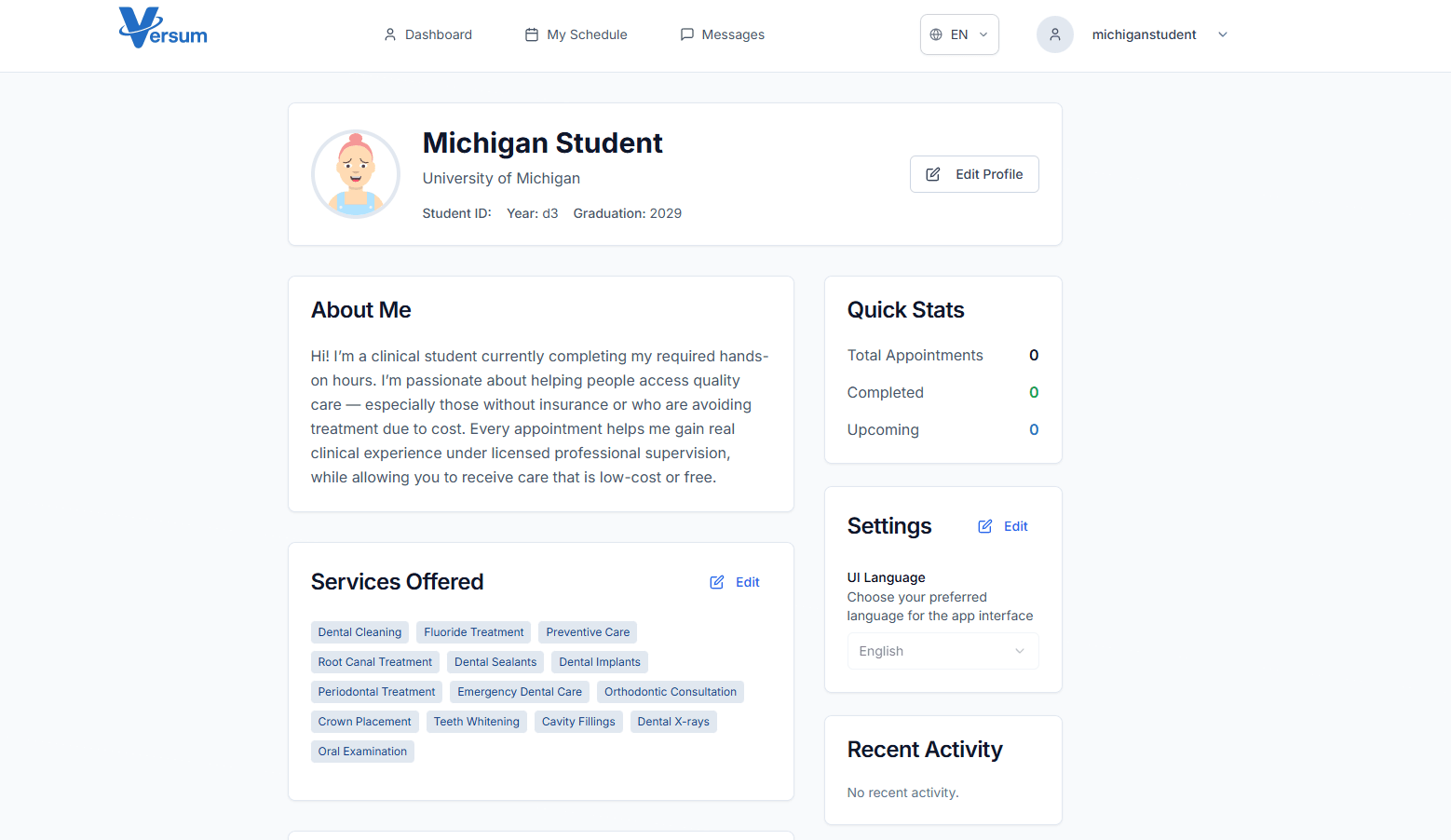Click the Edit Profile button

point(974,173)
